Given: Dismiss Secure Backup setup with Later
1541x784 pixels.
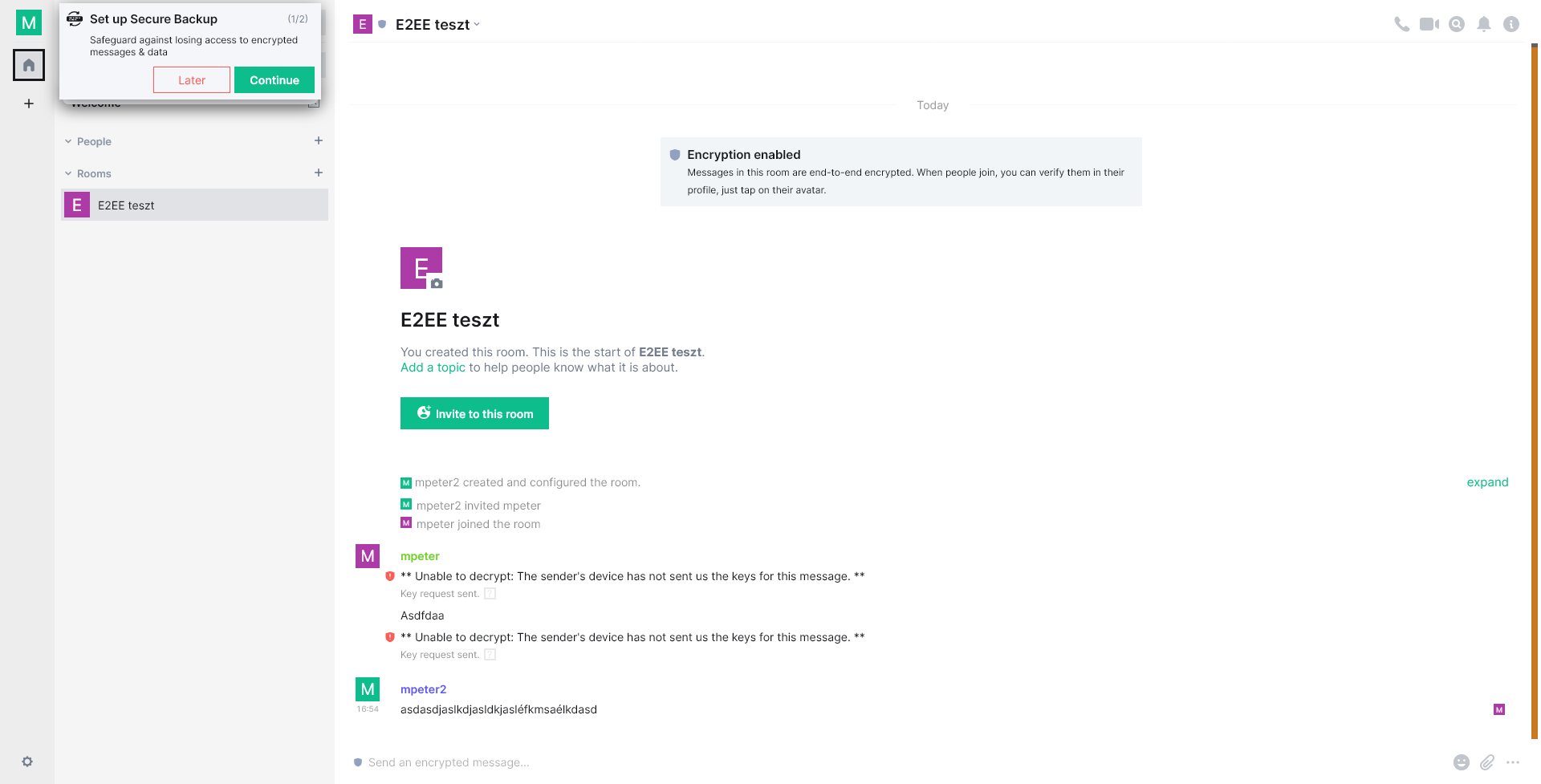Looking at the screenshot, I should (x=191, y=79).
